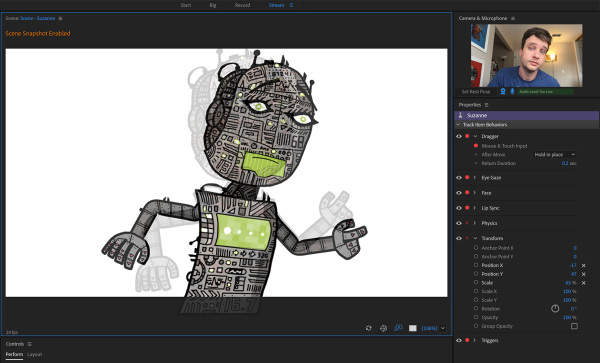This screenshot has height=363, width=600.
Task: Reset Position X with its X icon
Action: pyautogui.click(x=584, y=265)
